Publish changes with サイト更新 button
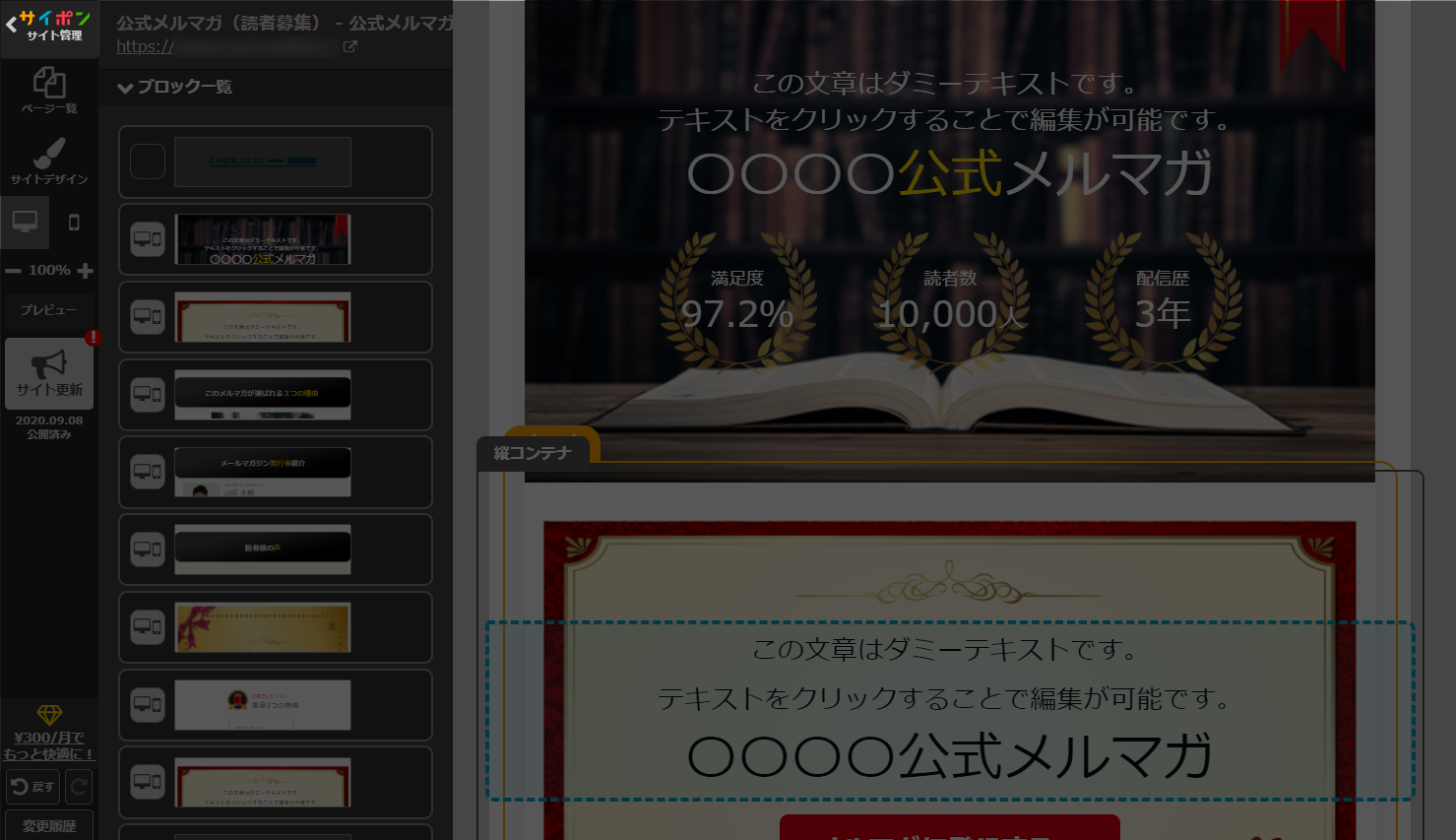The height and width of the screenshot is (840, 1456). [49, 374]
